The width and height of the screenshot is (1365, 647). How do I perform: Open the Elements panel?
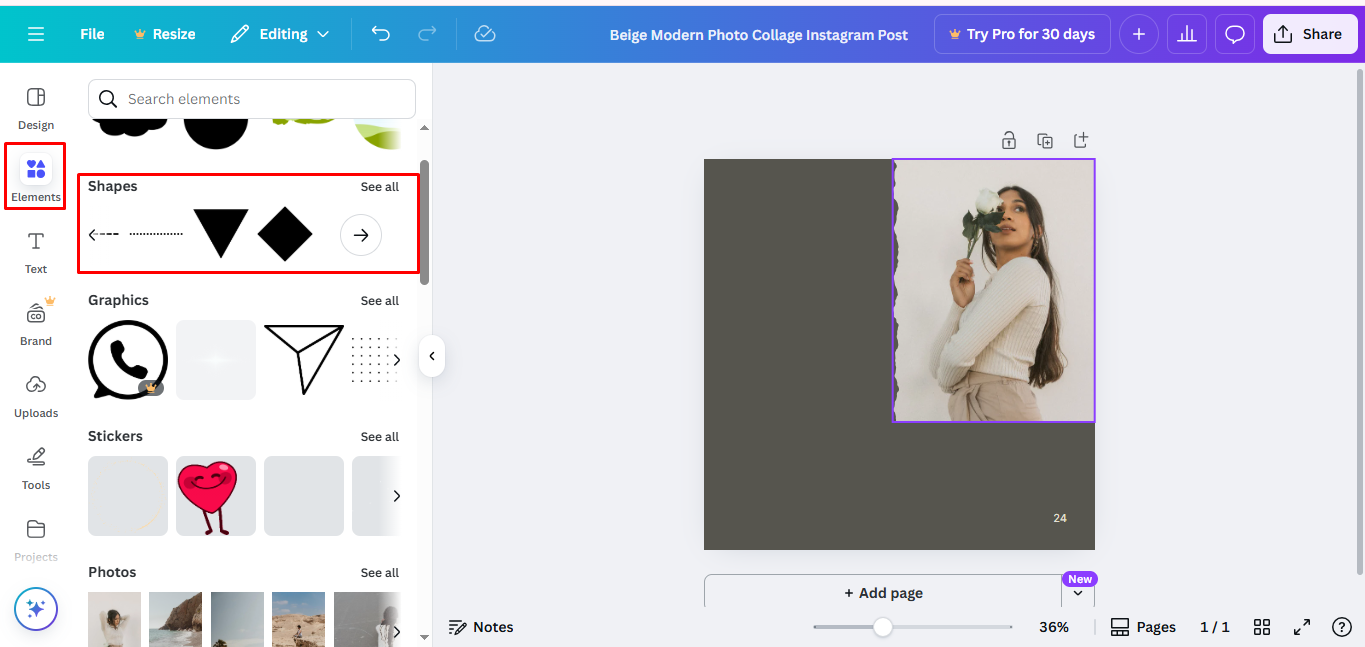coord(35,176)
